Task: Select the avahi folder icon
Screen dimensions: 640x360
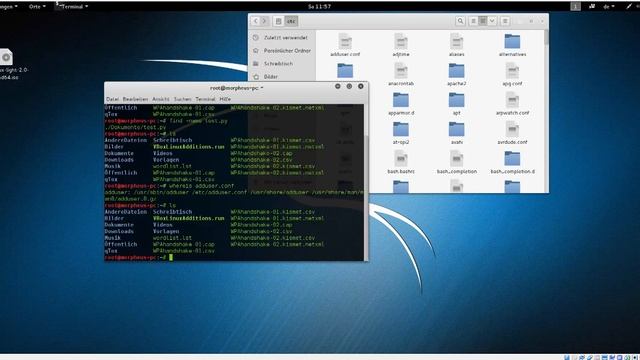Action: 456,129
